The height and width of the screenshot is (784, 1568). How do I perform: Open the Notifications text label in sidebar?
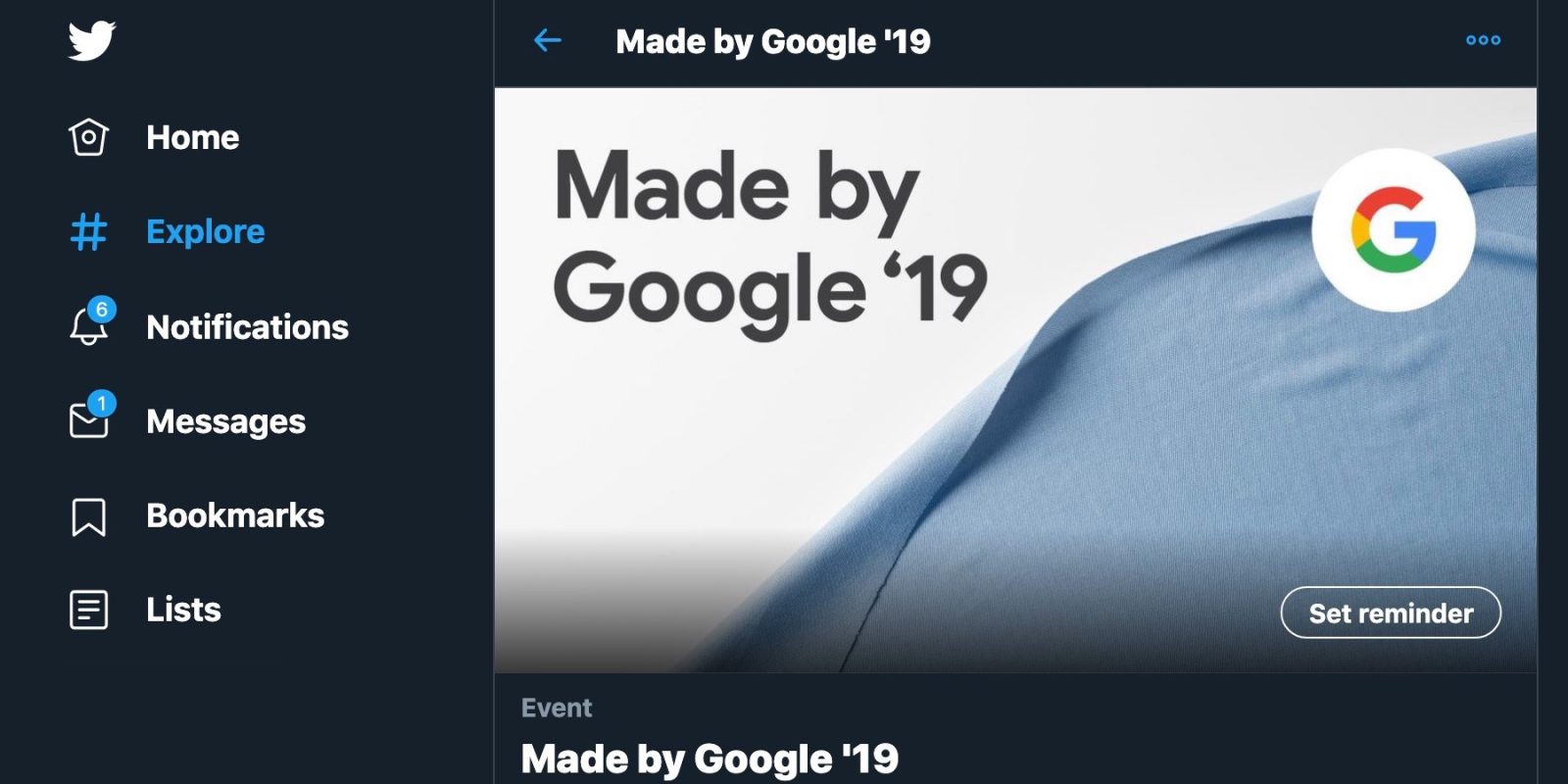[x=247, y=326]
